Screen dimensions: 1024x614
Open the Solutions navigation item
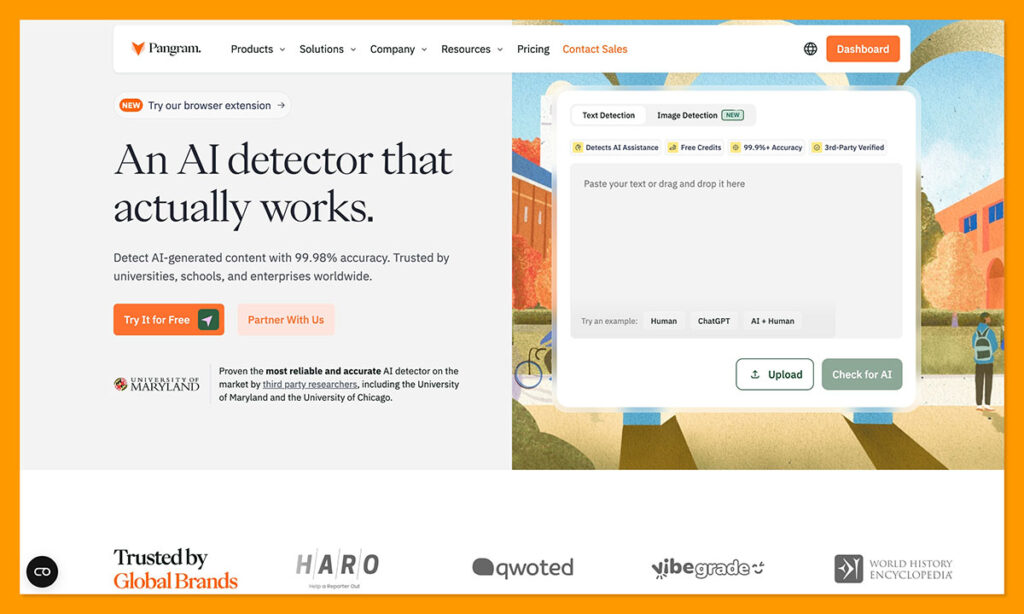tap(327, 49)
